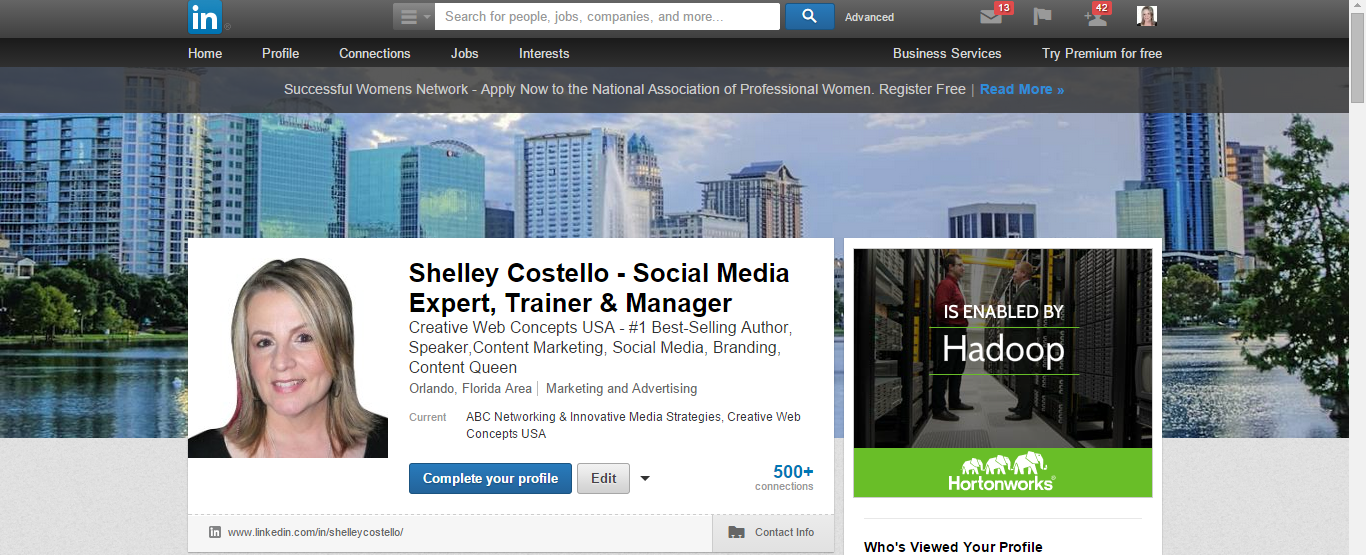
Task: Open the account profile photo menu
Action: (x=1147, y=16)
